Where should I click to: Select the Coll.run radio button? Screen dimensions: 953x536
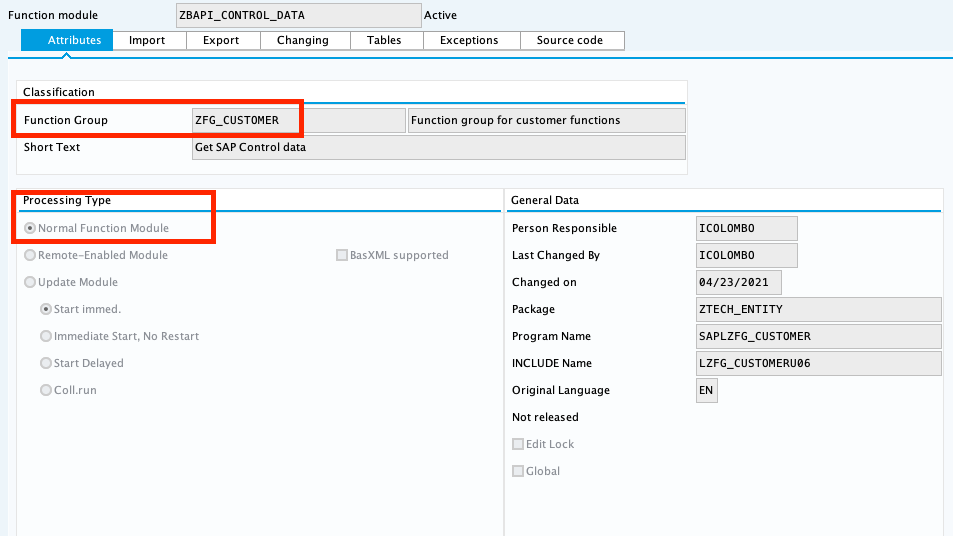click(x=46, y=390)
